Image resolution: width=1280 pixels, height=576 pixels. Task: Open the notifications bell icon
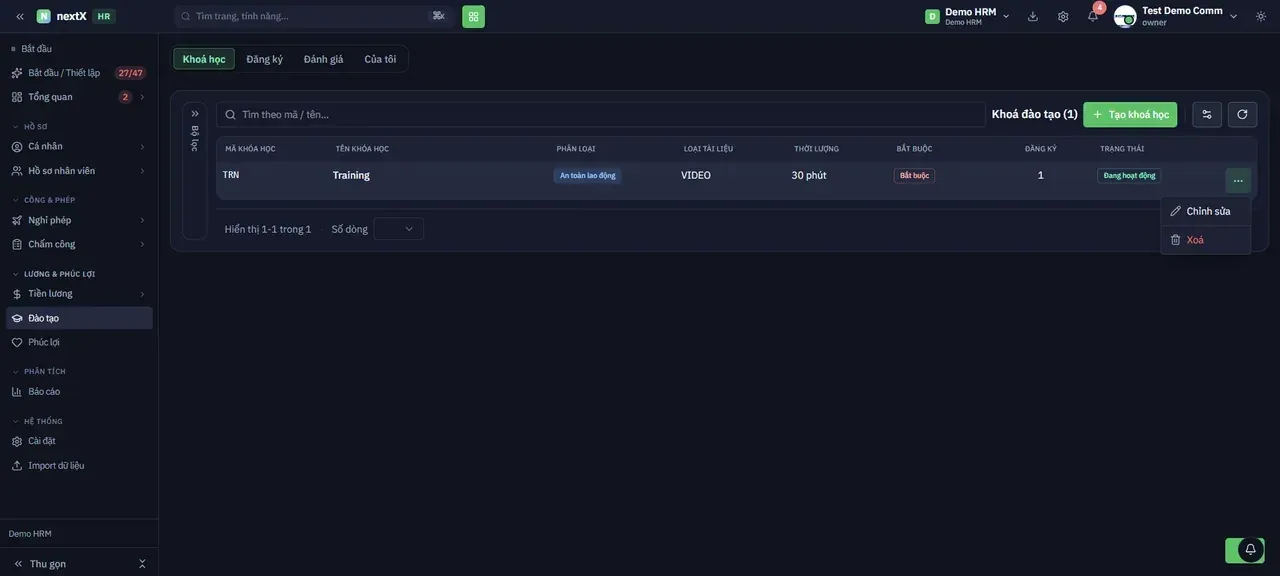(x=1093, y=16)
